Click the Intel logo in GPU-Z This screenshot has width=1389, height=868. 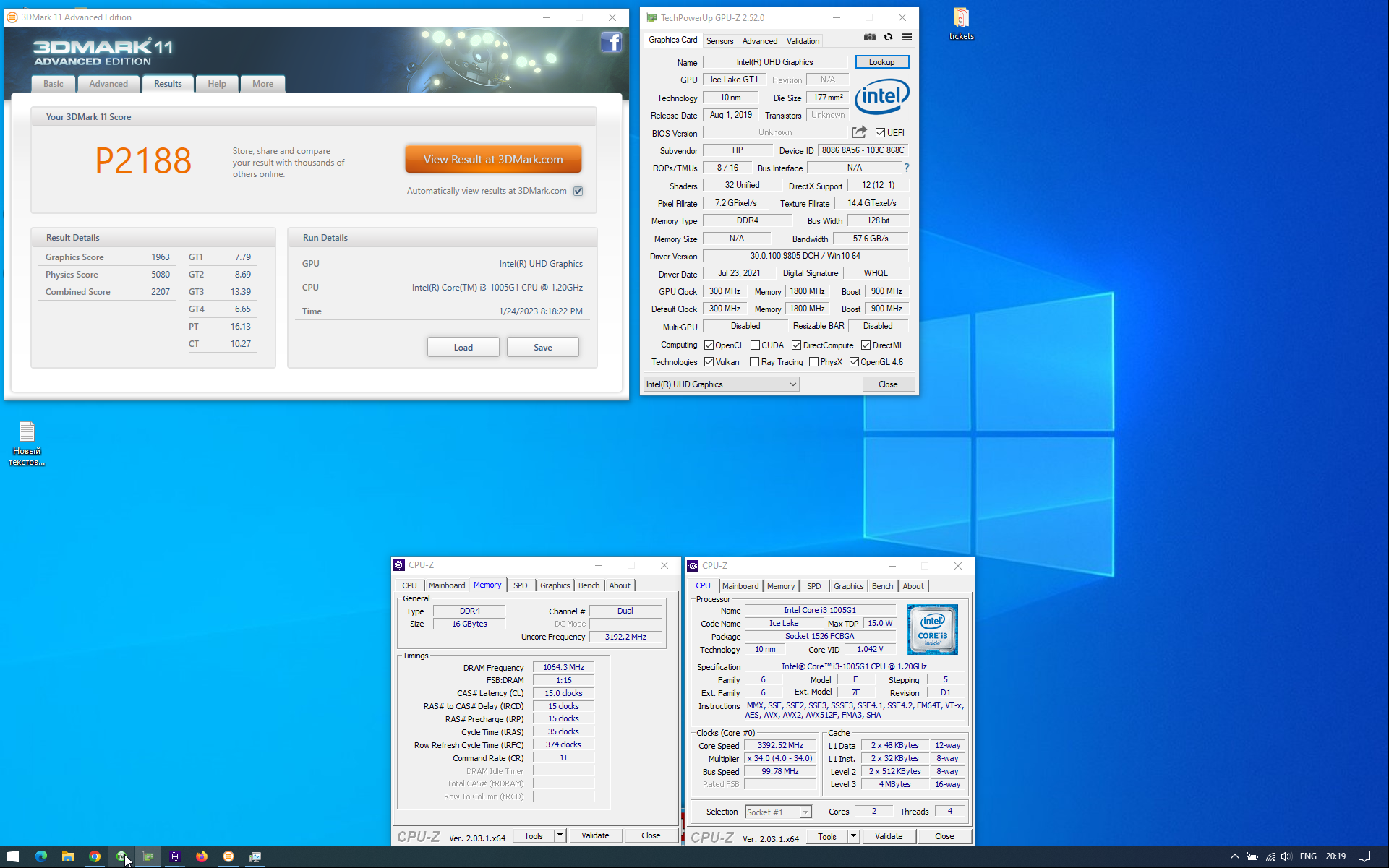coord(881,96)
